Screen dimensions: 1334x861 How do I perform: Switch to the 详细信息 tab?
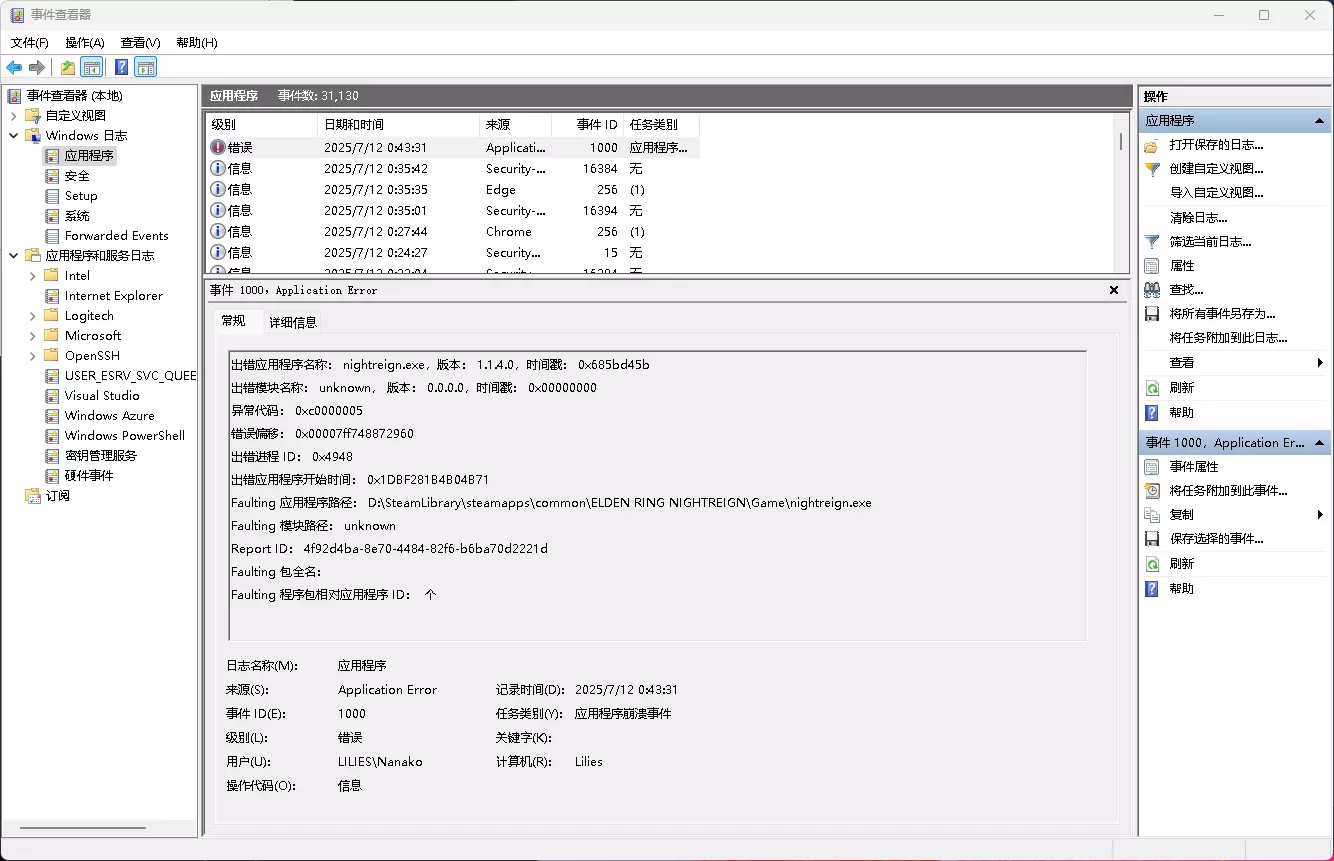(x=293, y=322)
